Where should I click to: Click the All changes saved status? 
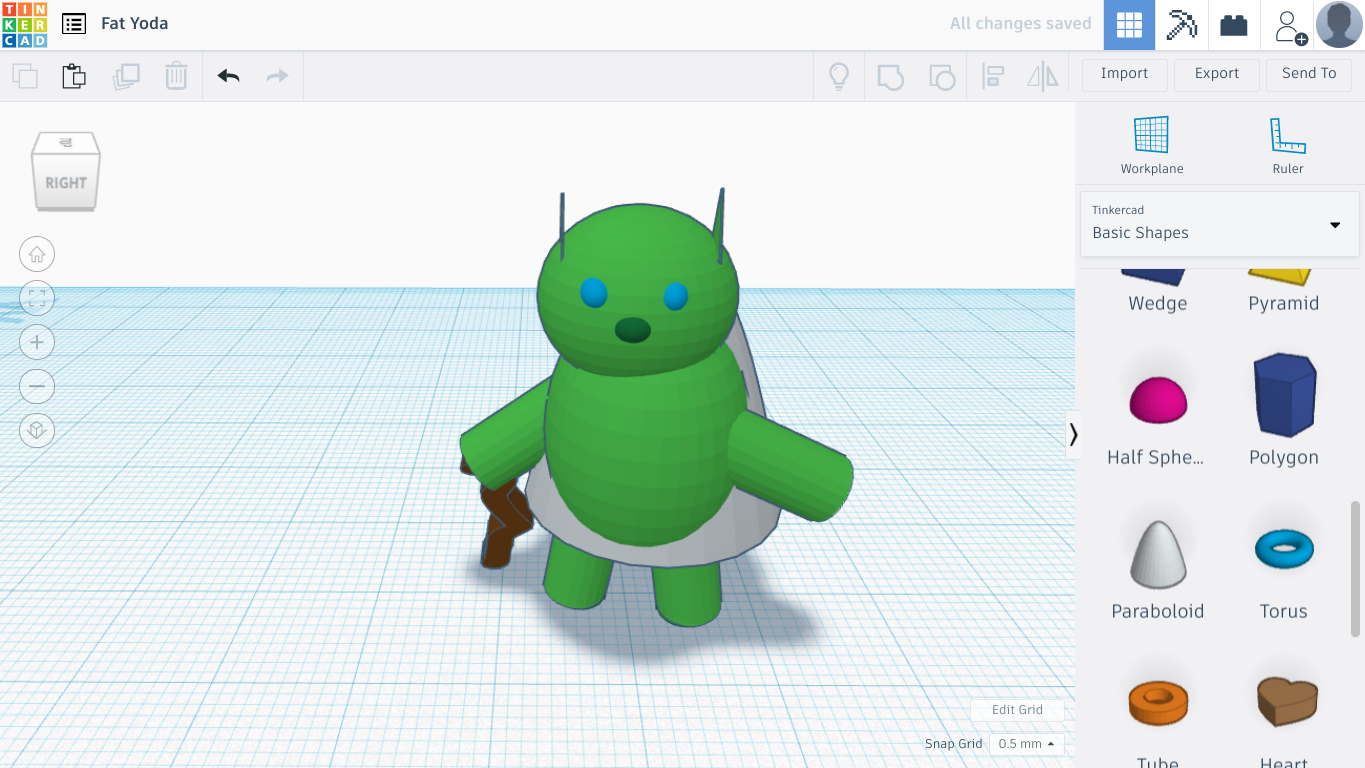point(1021,24)
